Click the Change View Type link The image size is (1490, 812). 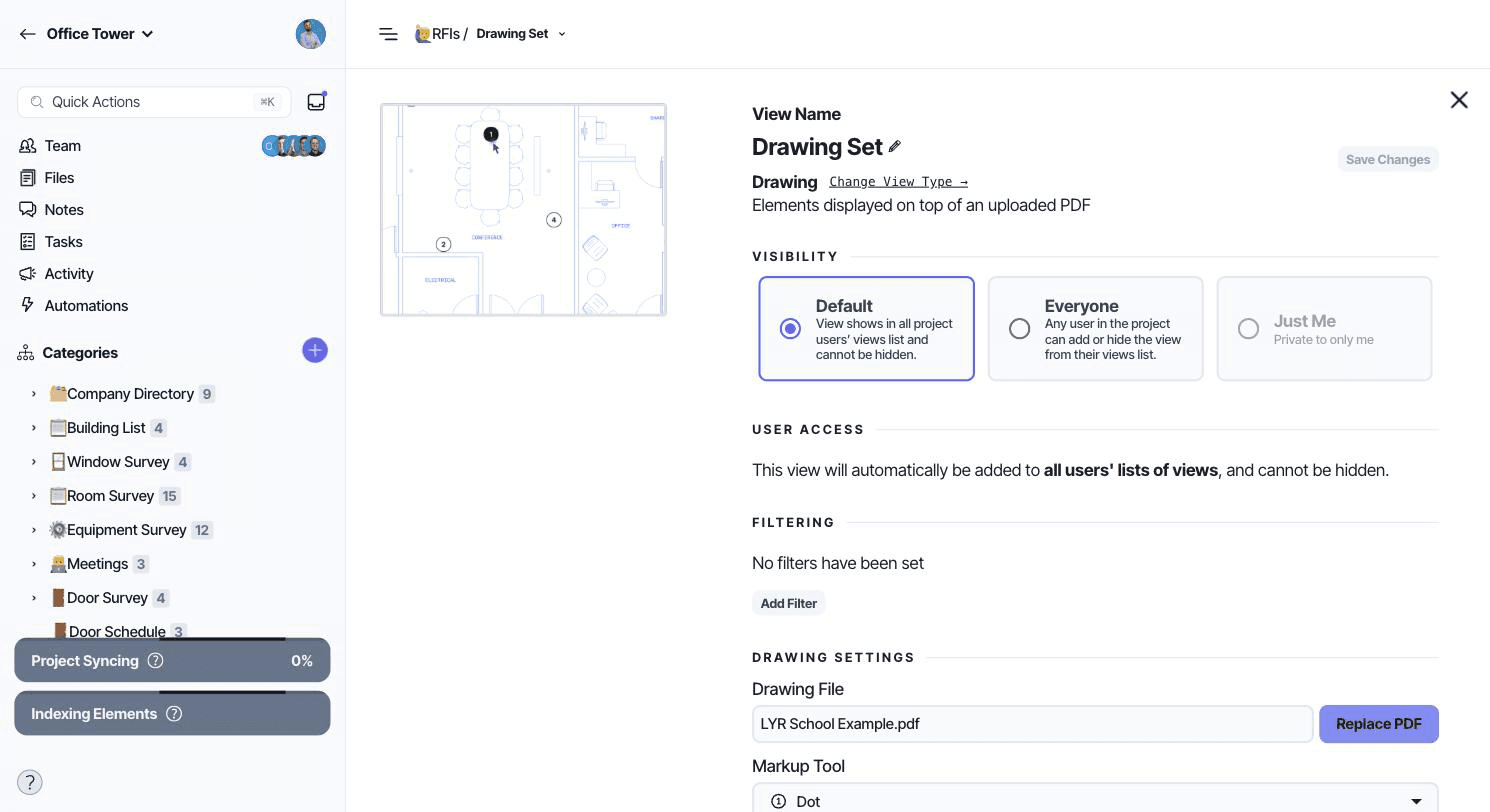coord(898,182)
